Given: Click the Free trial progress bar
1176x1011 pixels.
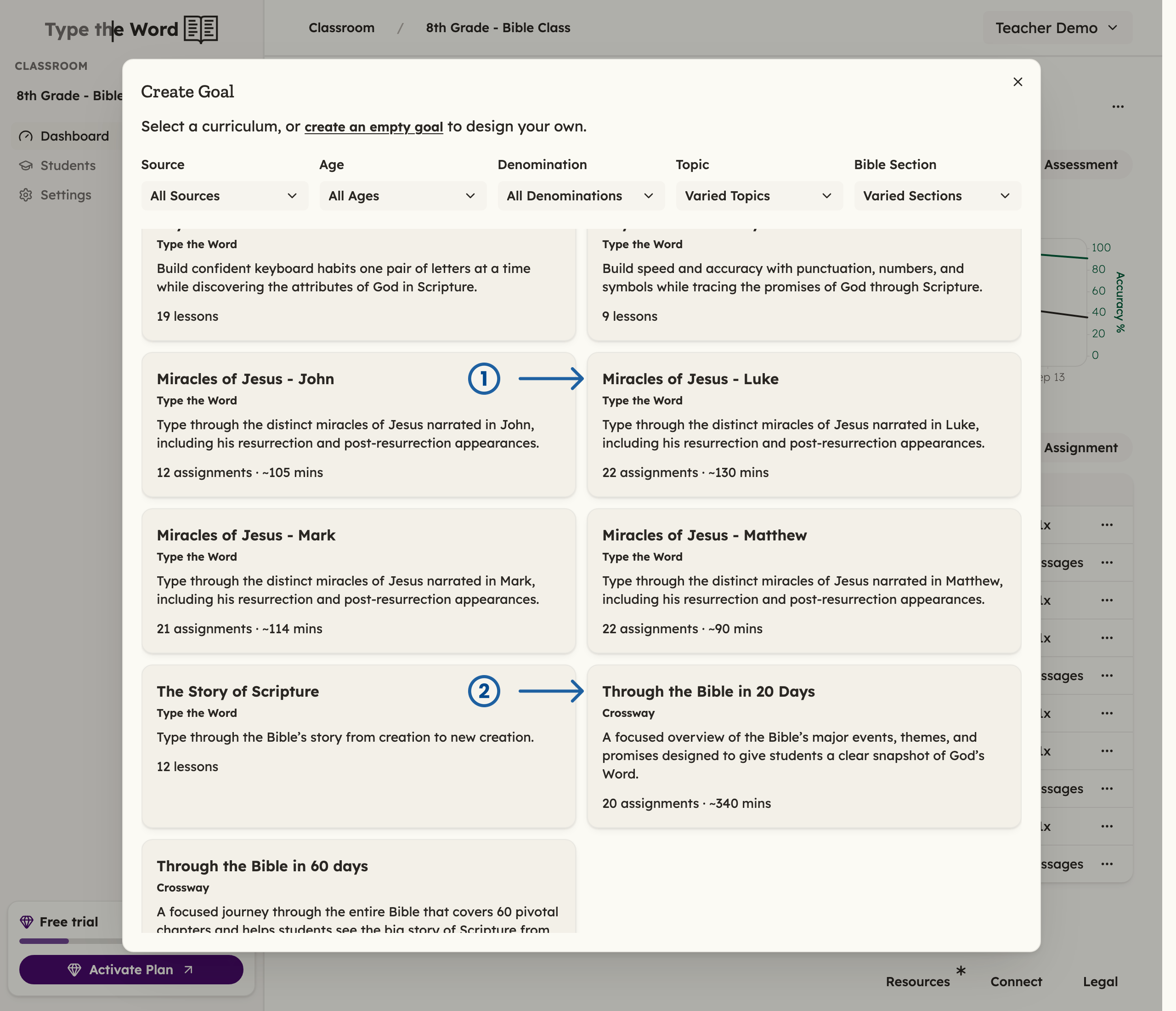Looking at the screenshot, I should click(x=71, y=941).
